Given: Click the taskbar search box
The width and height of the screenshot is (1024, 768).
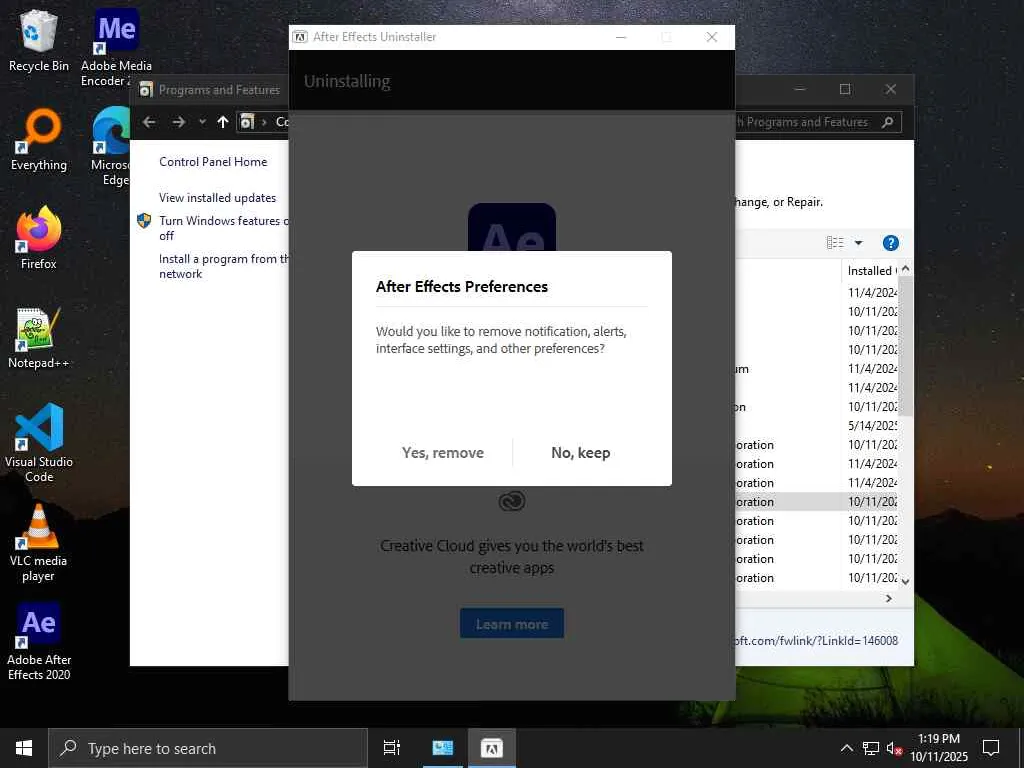Looking at the screenshot, I should click(208, 748).
